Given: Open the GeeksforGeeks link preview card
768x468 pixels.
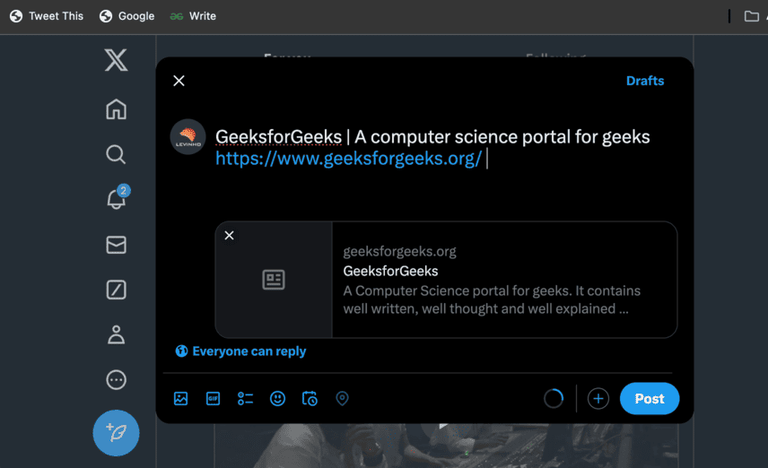Looking at the screenshot, I should tap(446, 280).
